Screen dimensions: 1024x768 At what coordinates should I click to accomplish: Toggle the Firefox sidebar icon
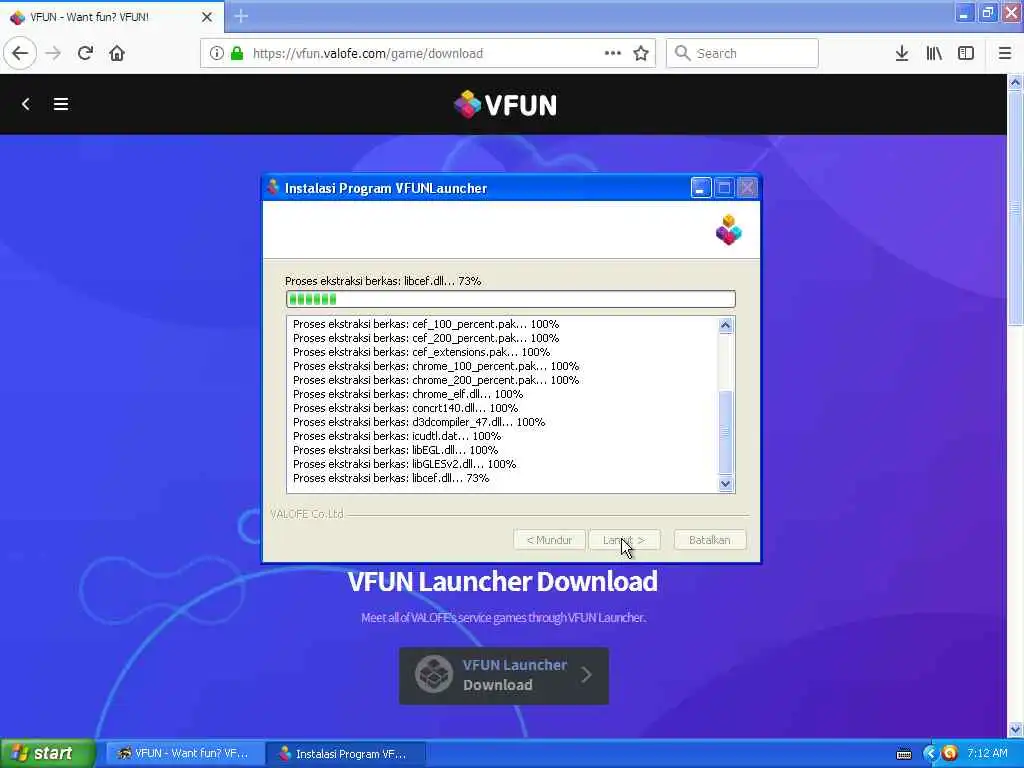click(966, 53)
